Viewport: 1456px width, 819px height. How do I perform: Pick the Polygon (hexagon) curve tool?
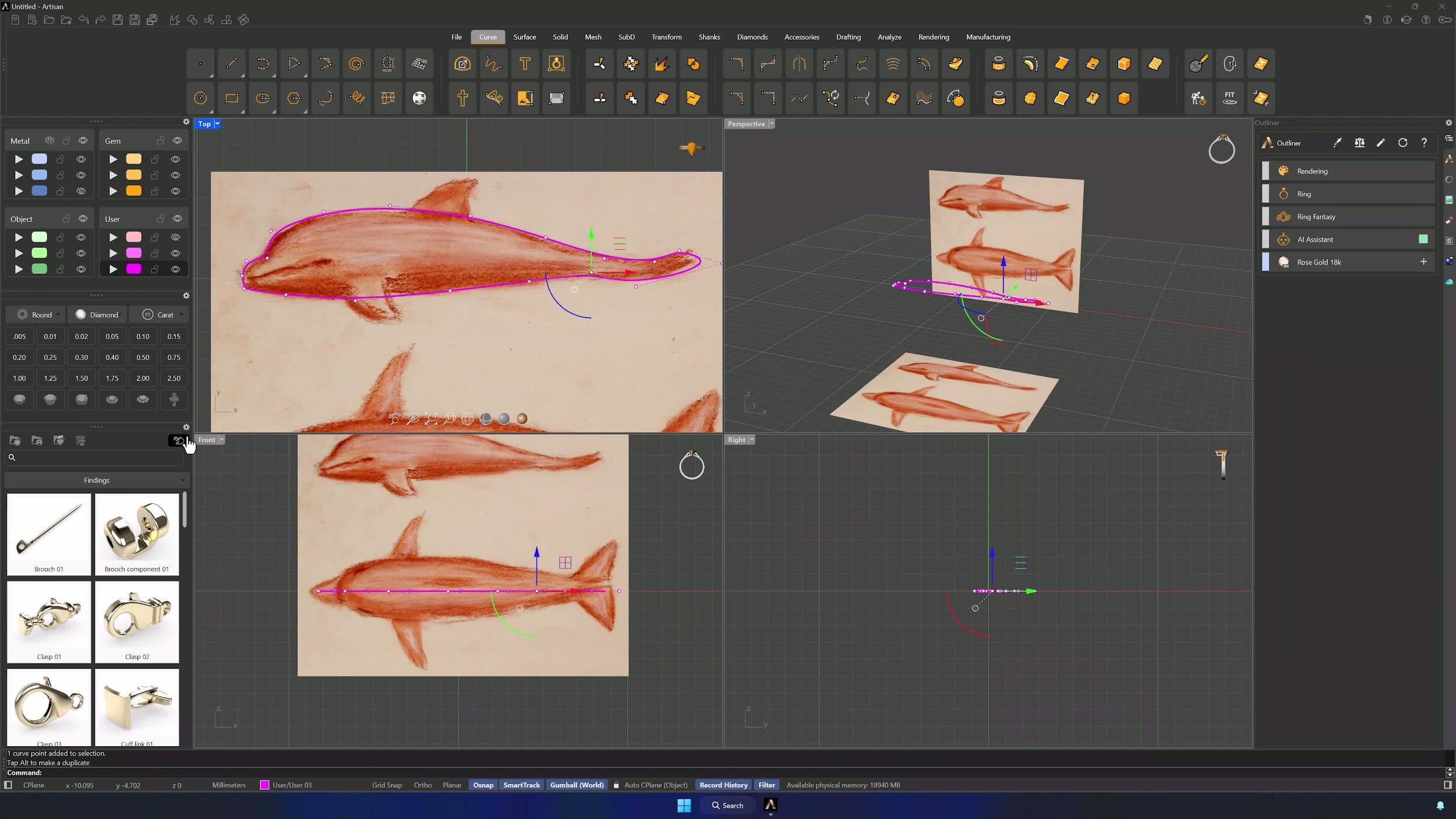294,98
